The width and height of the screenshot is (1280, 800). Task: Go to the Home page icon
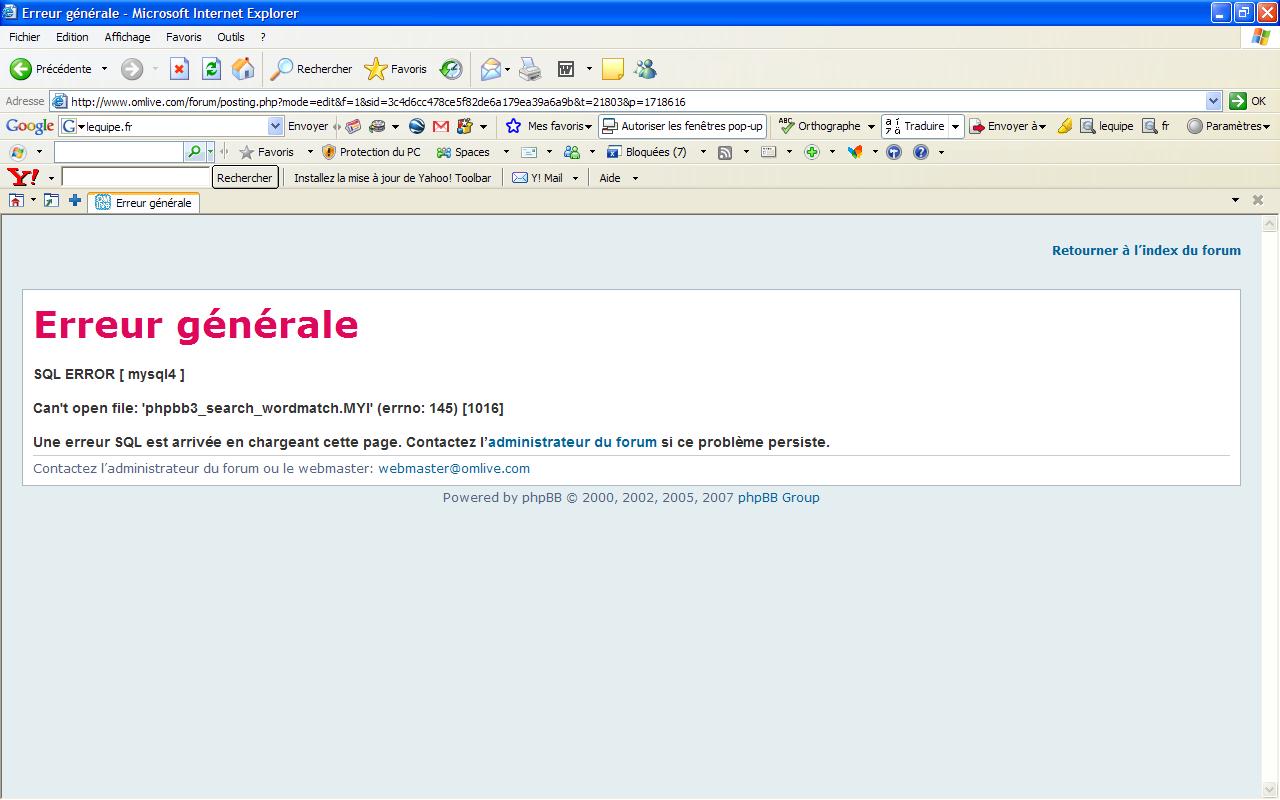pyautogui.click(x=243, y=69)
